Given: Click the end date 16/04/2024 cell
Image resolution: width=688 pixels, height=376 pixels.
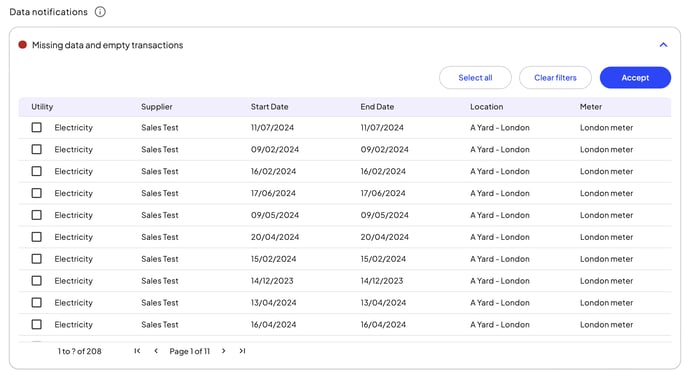Looking at the screenshot, I should point(383,325).
